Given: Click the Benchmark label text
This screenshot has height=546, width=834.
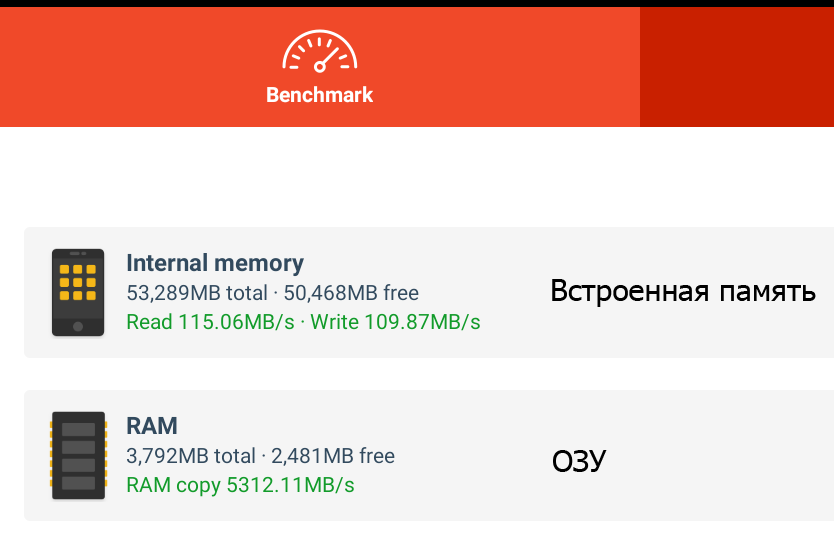Looking at the screenshot, I should (x=320, y=95).
